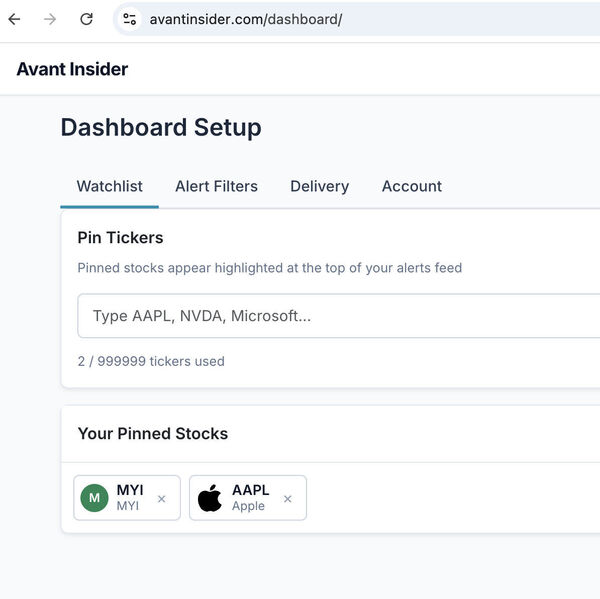Remove the MYI pinned stock

tap(161, 499)
